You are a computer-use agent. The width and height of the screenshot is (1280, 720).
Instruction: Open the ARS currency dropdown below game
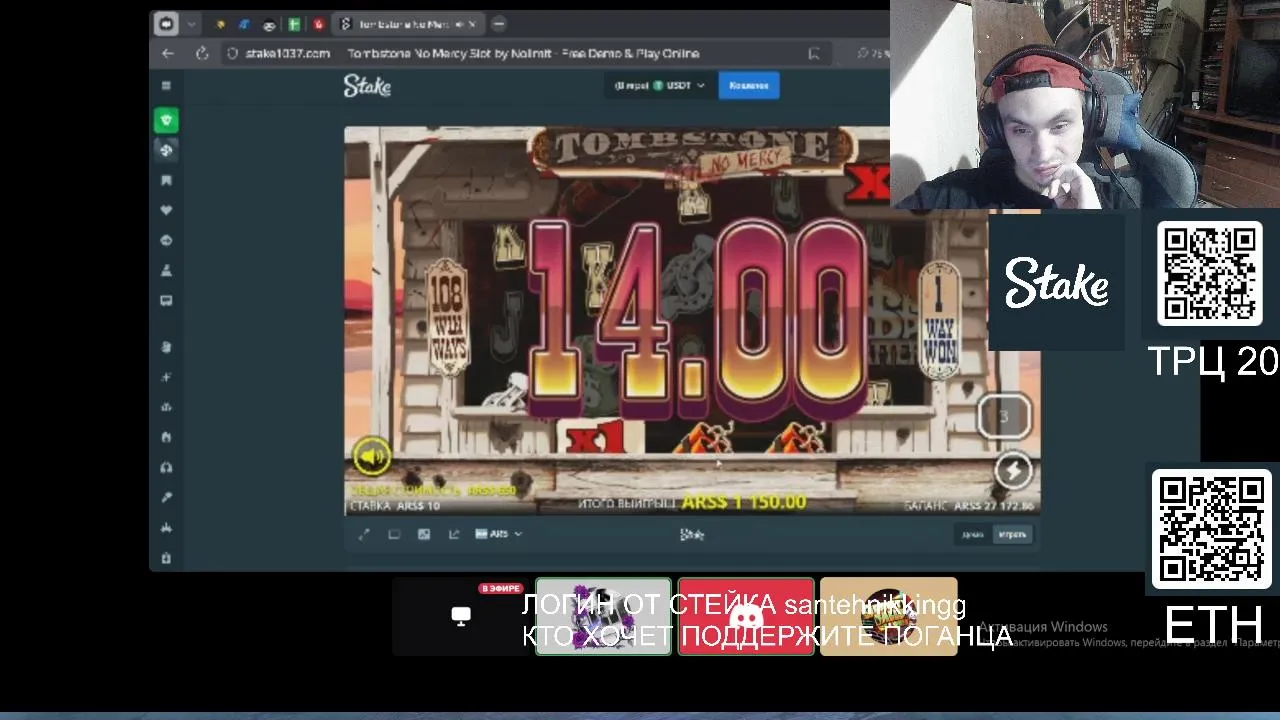pos(498,534)
